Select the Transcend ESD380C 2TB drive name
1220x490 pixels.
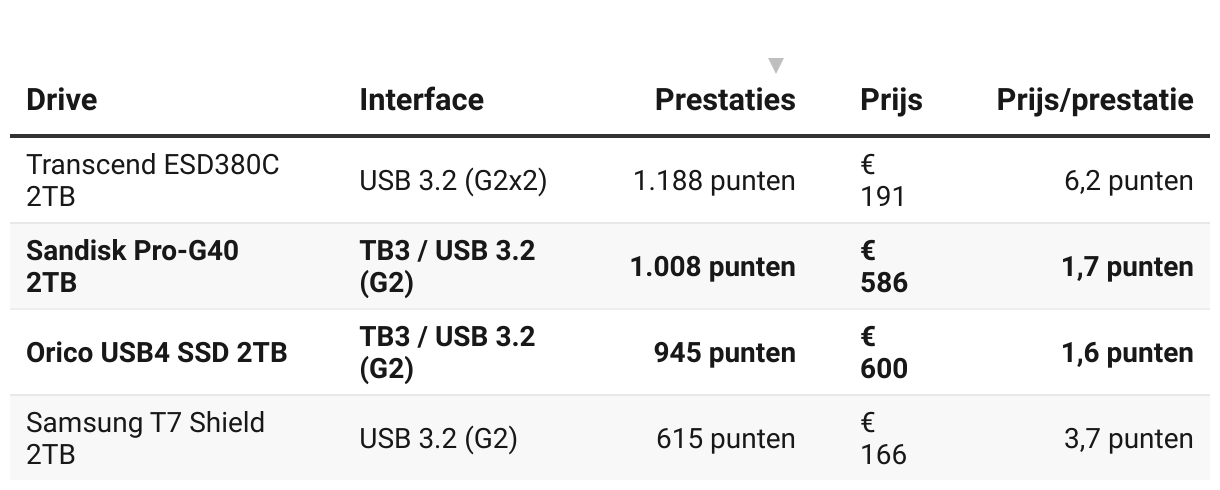tap(153, 181)
